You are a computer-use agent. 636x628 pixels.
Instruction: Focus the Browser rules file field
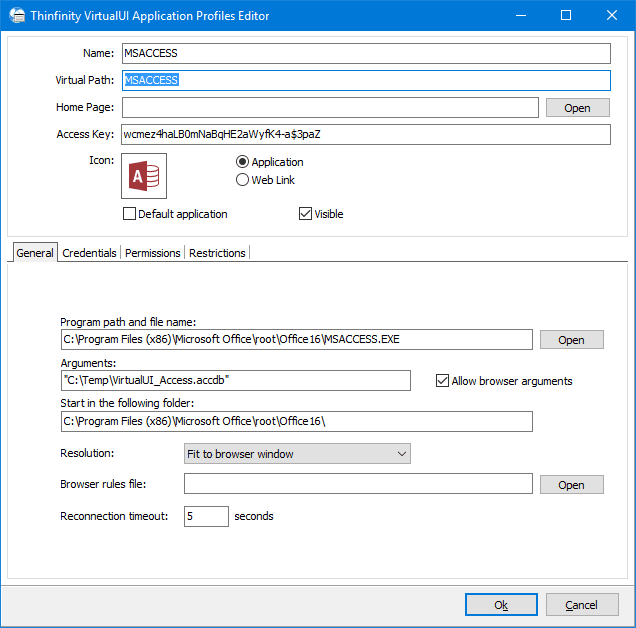pos(358,484)
